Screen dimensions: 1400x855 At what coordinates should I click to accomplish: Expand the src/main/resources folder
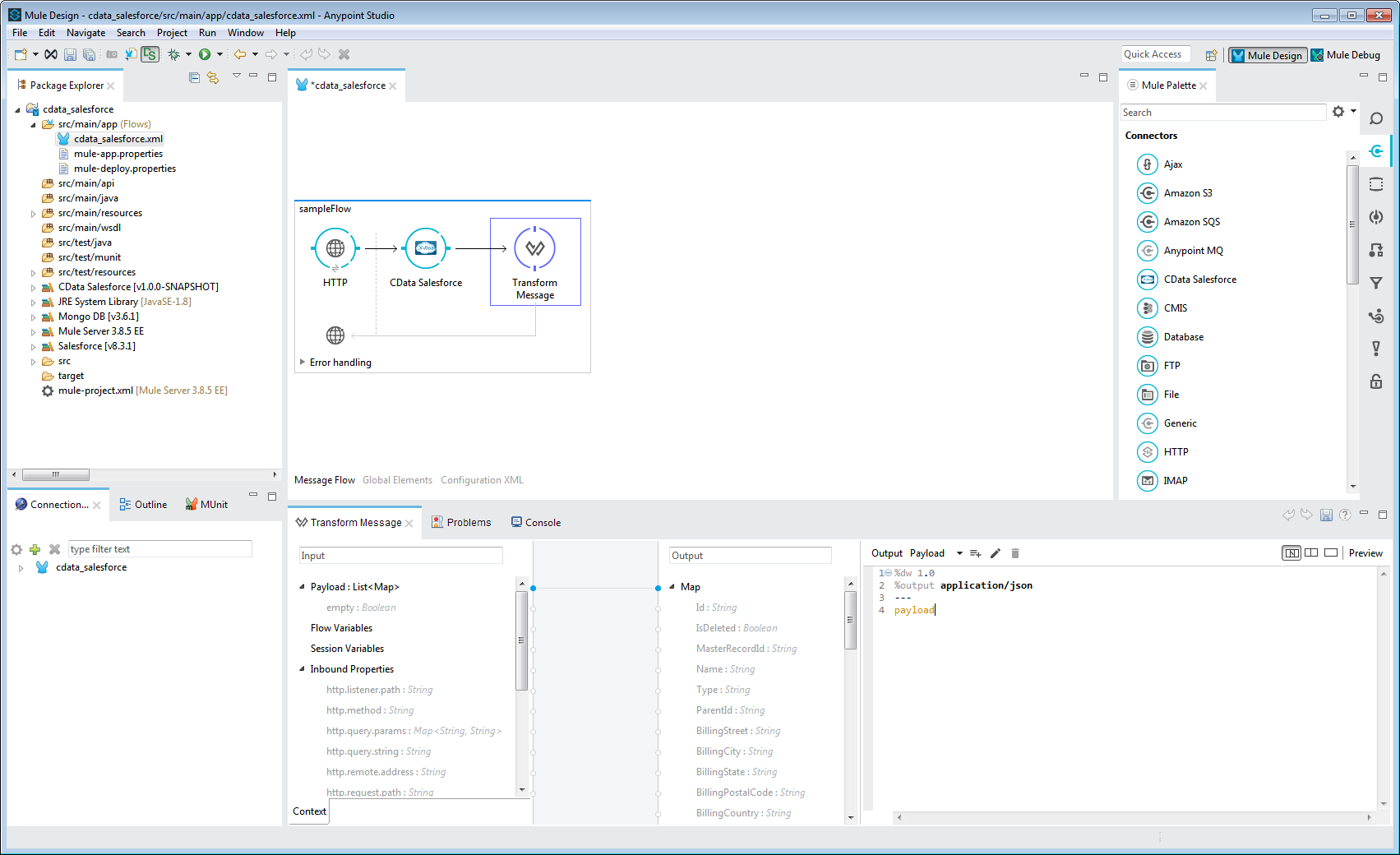point(34,214)
